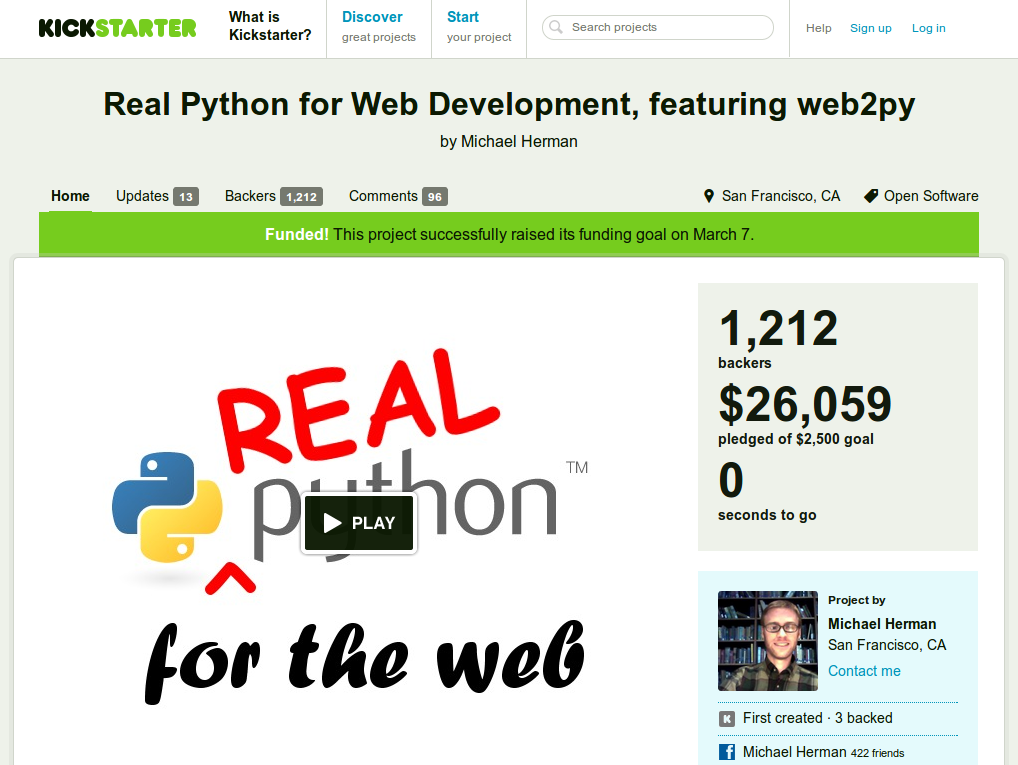Image resolution: width=1018 pixels, height=765 pixels.
Task: Click the Funded! banner message
Action: (509, 234)
